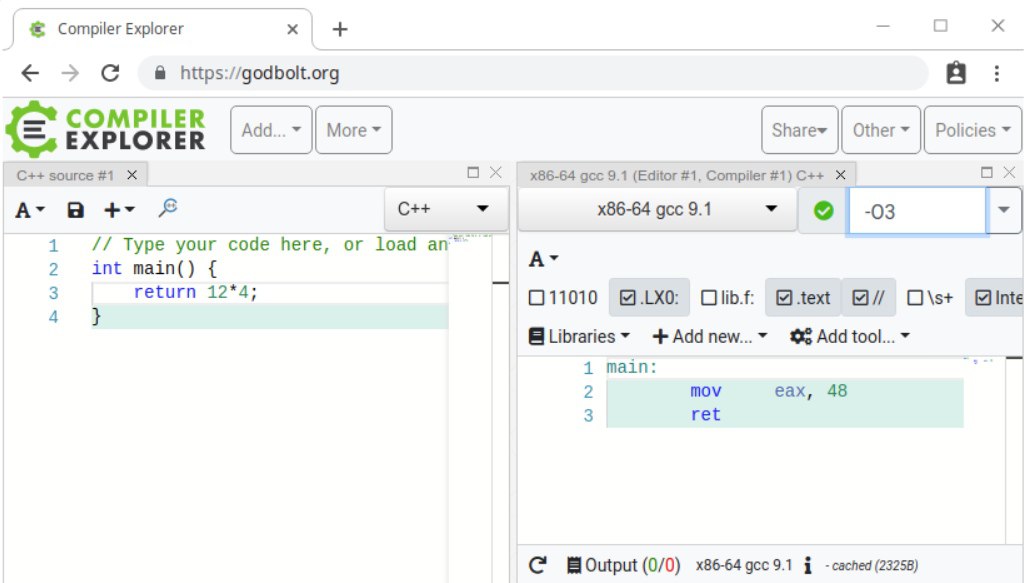The height and width of the screenshot is (583, 1024).
Task: Maximize the compiler output pane
Action: [x=987, y=172]
